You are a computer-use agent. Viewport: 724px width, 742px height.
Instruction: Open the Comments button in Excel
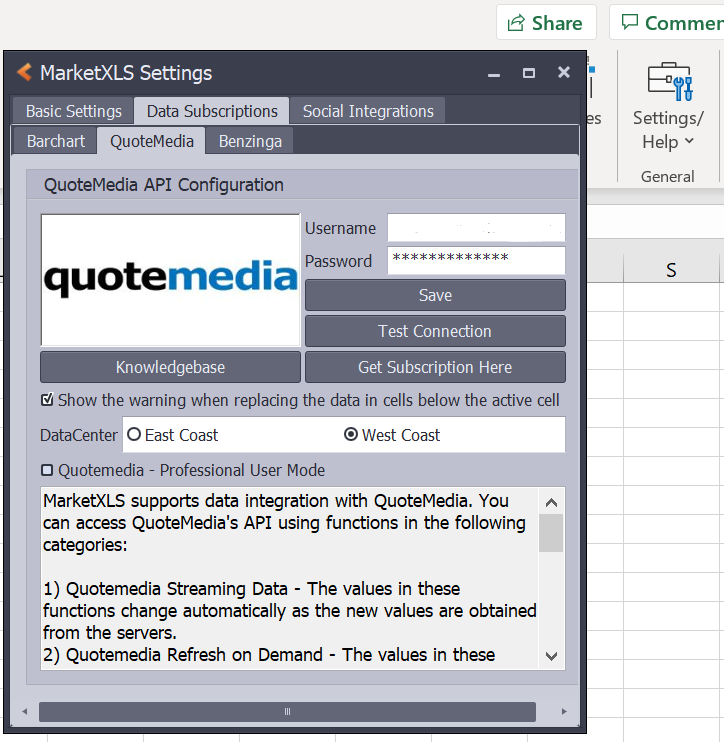pos(669,23)
